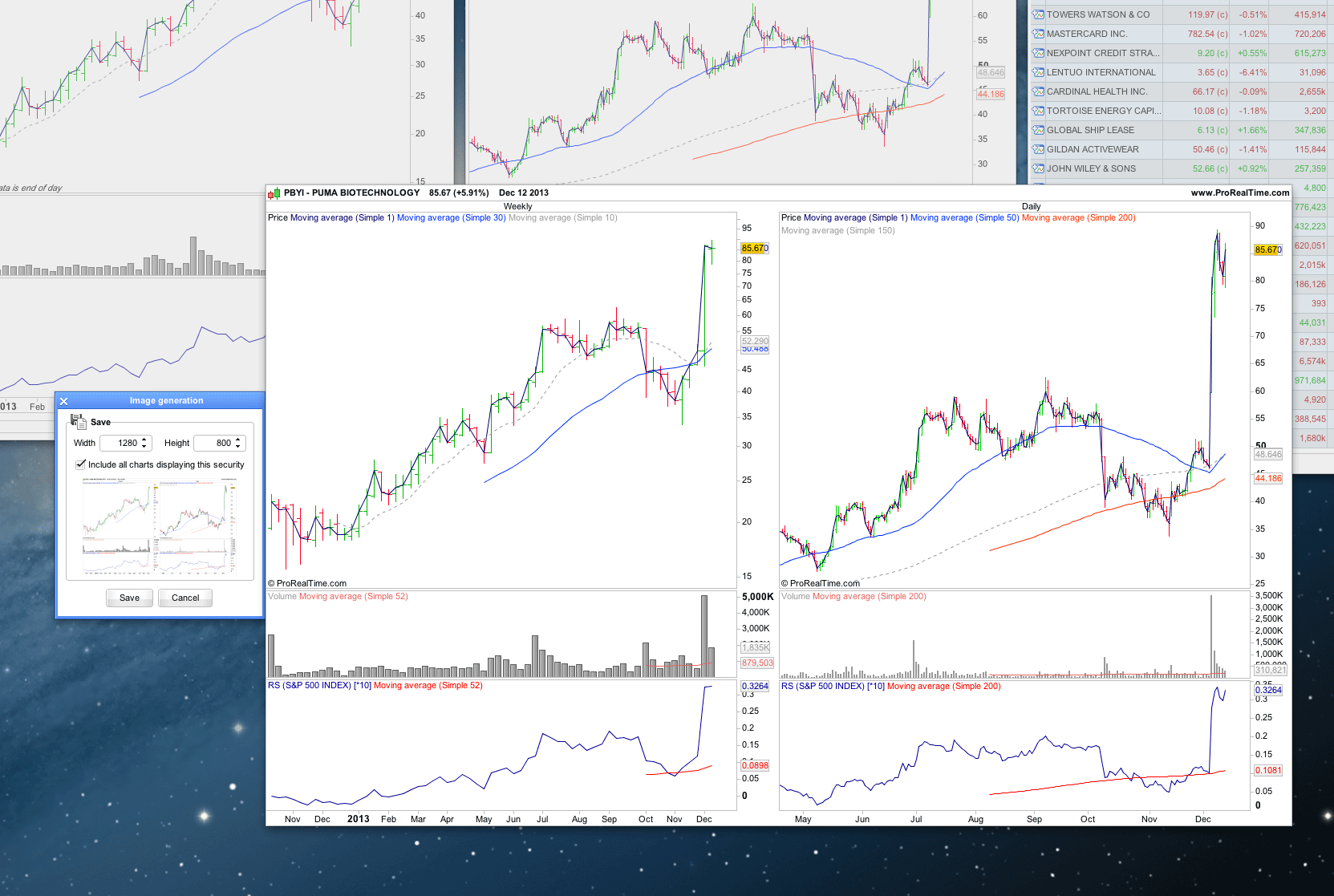Select GLOBAL SHIP LEASE row name

point(1090,130)
